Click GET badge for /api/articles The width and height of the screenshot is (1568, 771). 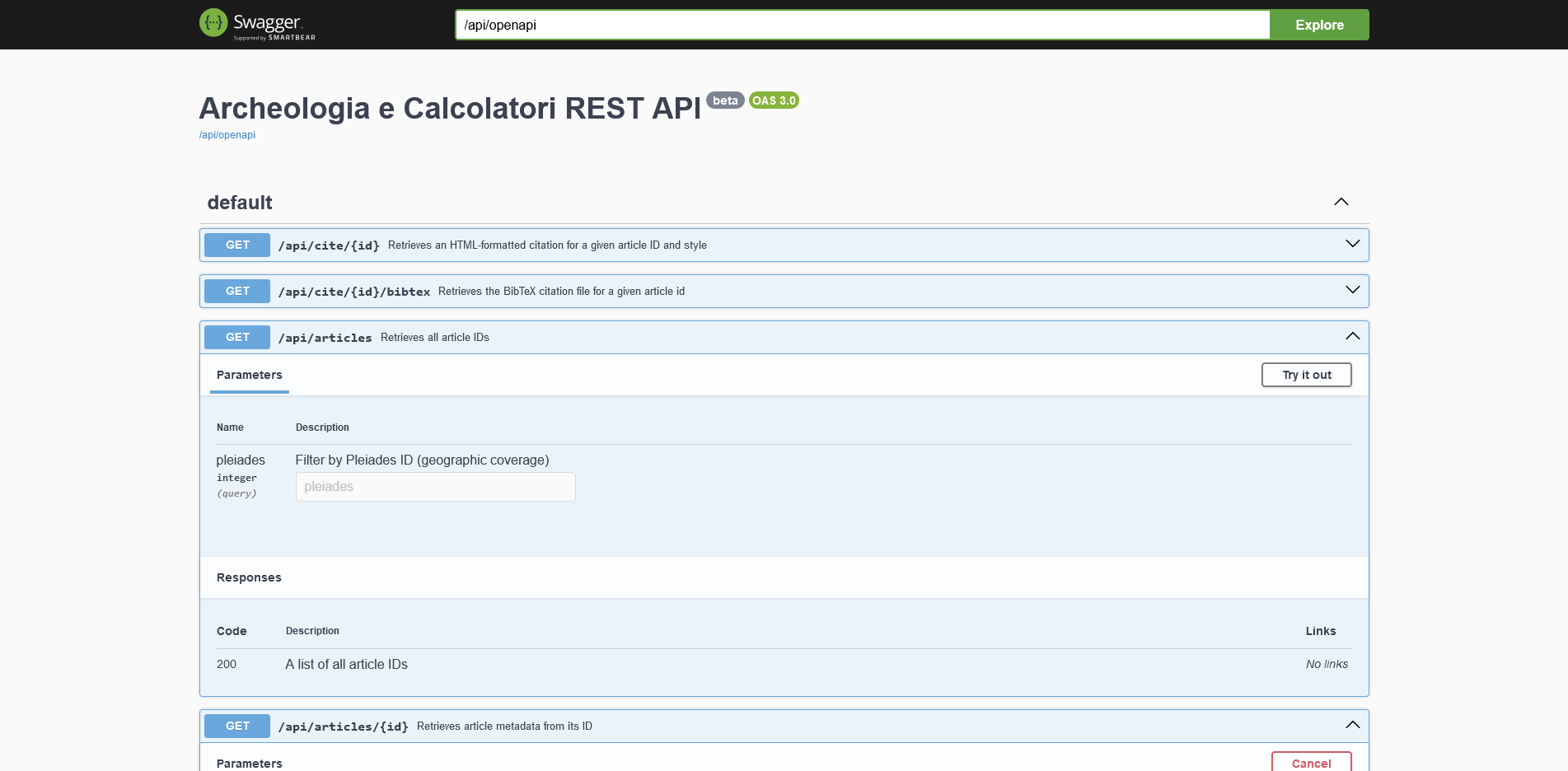coord(237,337)
